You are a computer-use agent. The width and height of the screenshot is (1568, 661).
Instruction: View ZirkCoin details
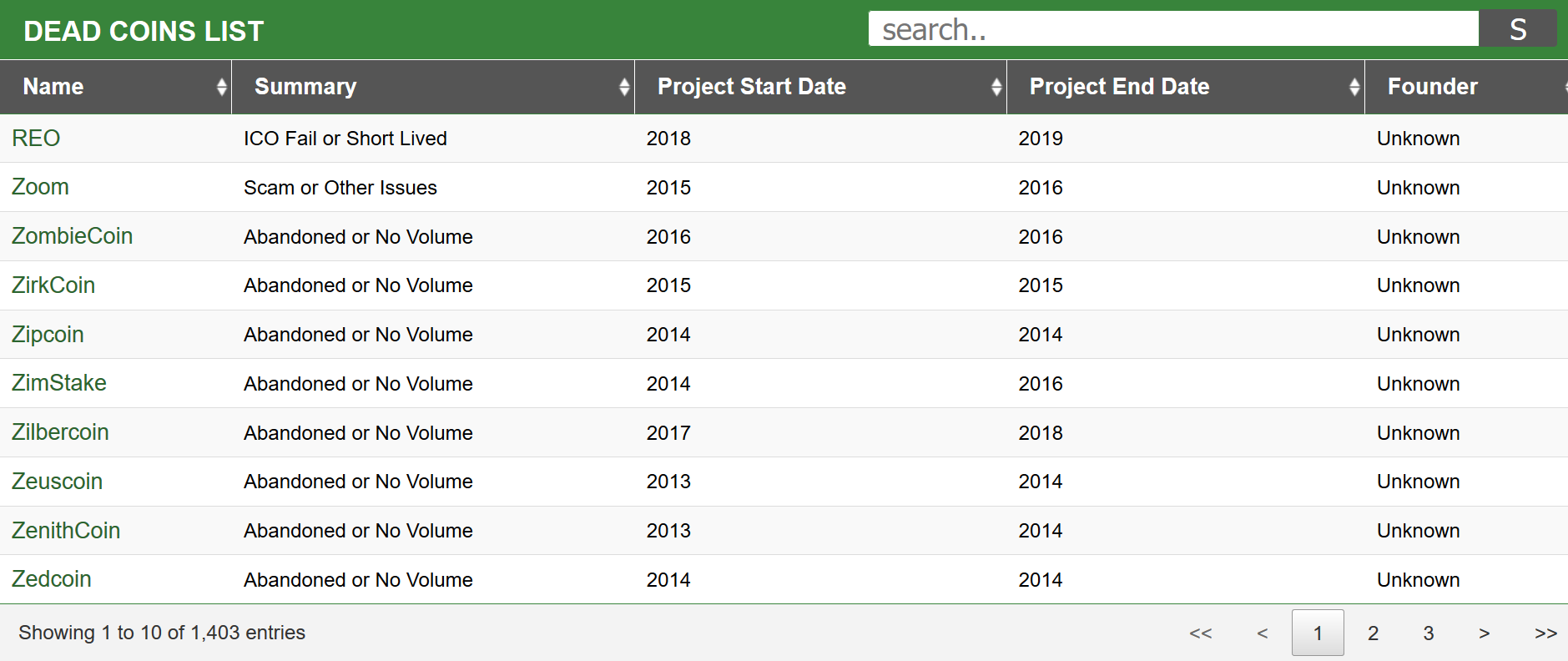(x=53, y=285)
